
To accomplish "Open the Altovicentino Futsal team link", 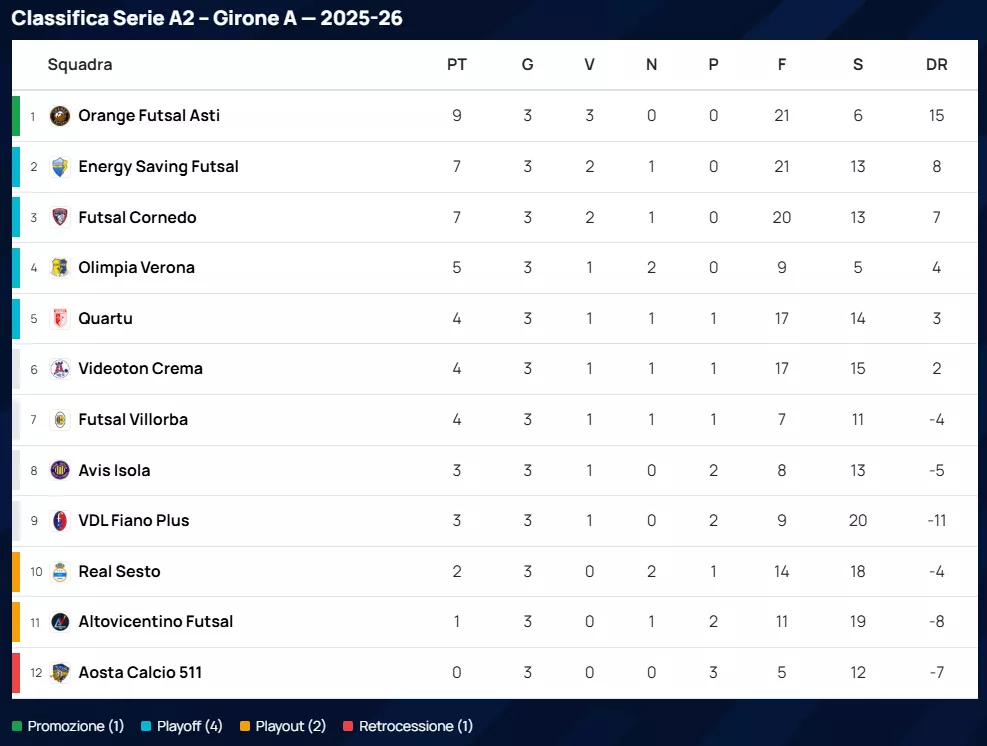I will tap(155, 622).
